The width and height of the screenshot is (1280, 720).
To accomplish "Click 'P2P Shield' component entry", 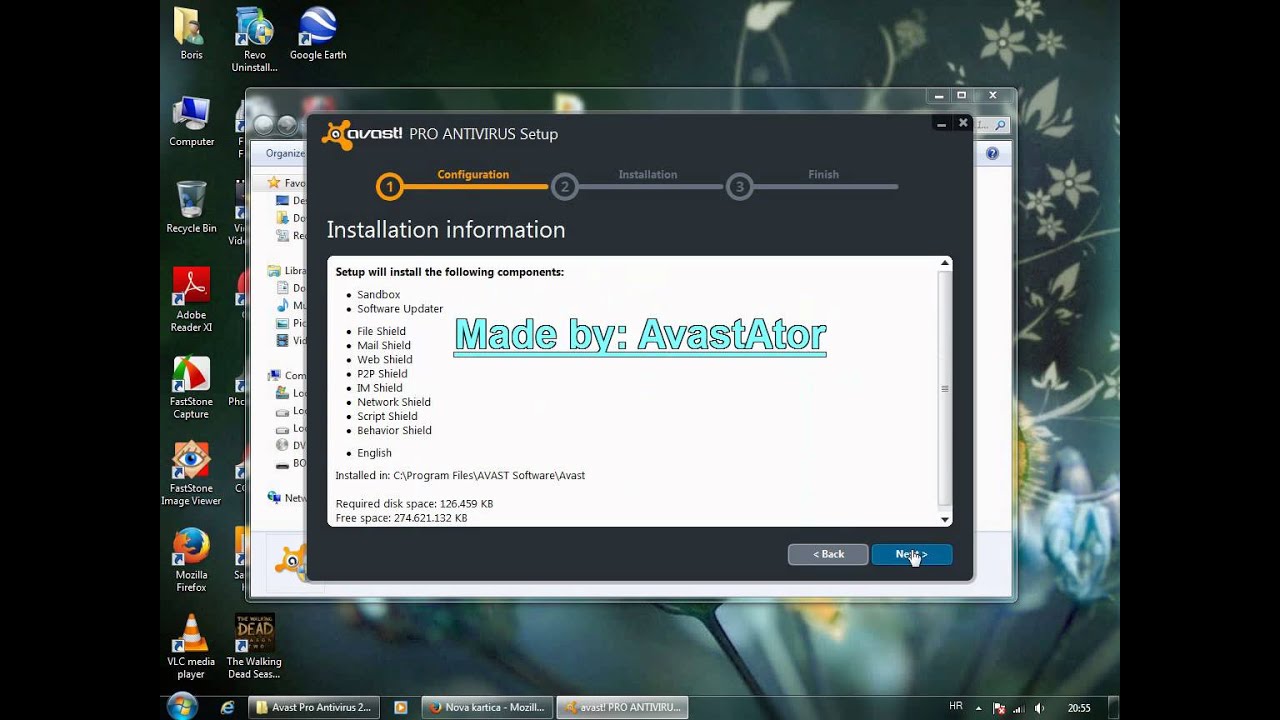I will coord(382,374).
